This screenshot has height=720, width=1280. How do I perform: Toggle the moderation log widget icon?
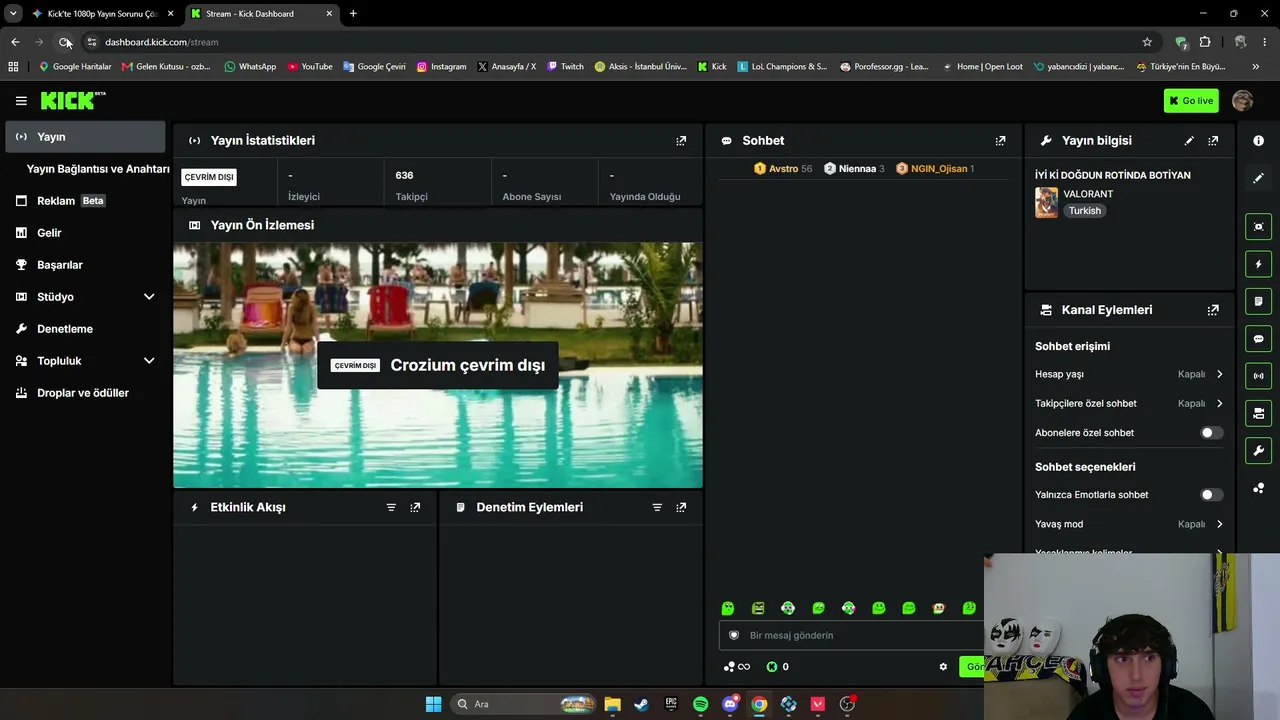[x=1258, y=301]
